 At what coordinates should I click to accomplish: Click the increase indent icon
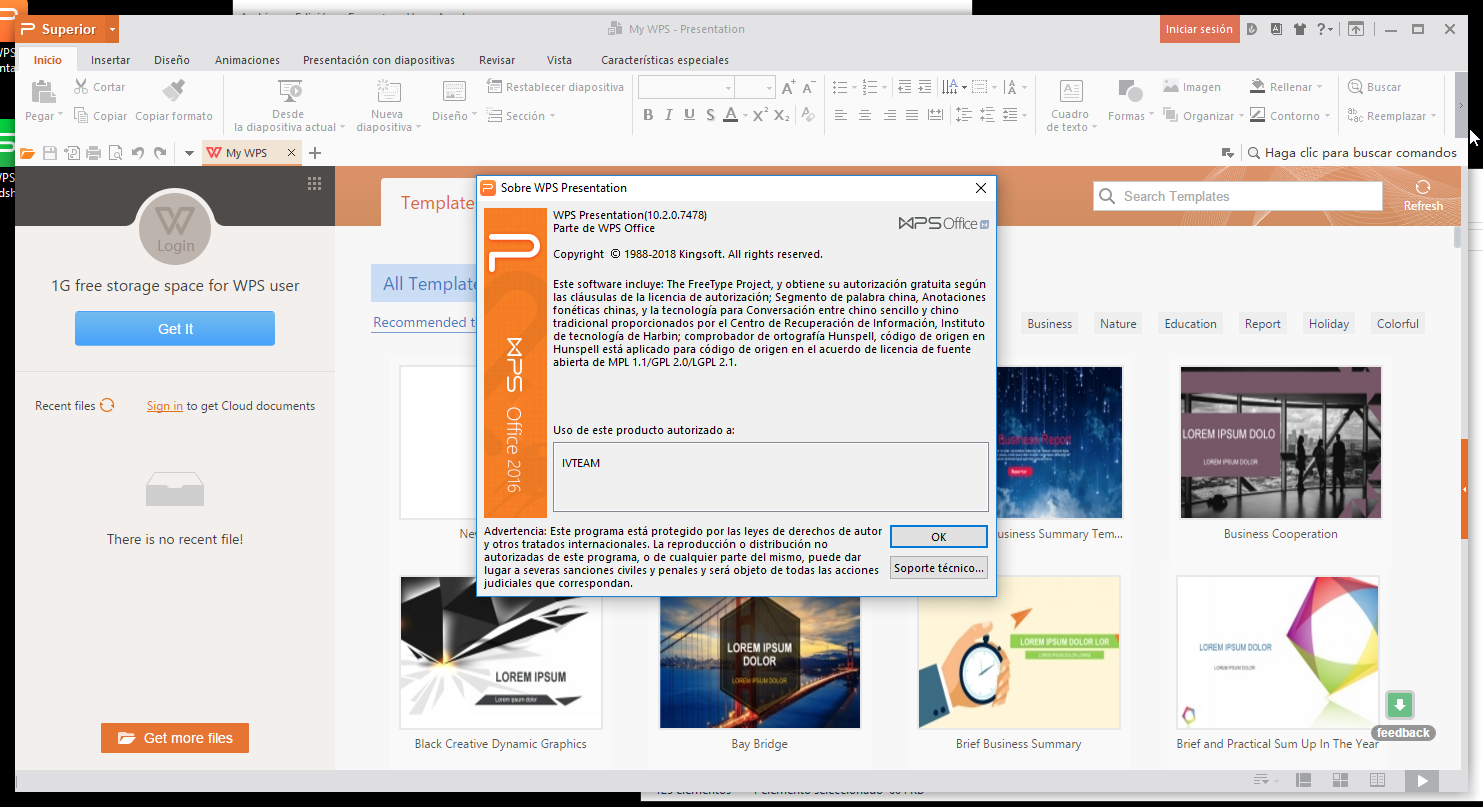(925, 87)
